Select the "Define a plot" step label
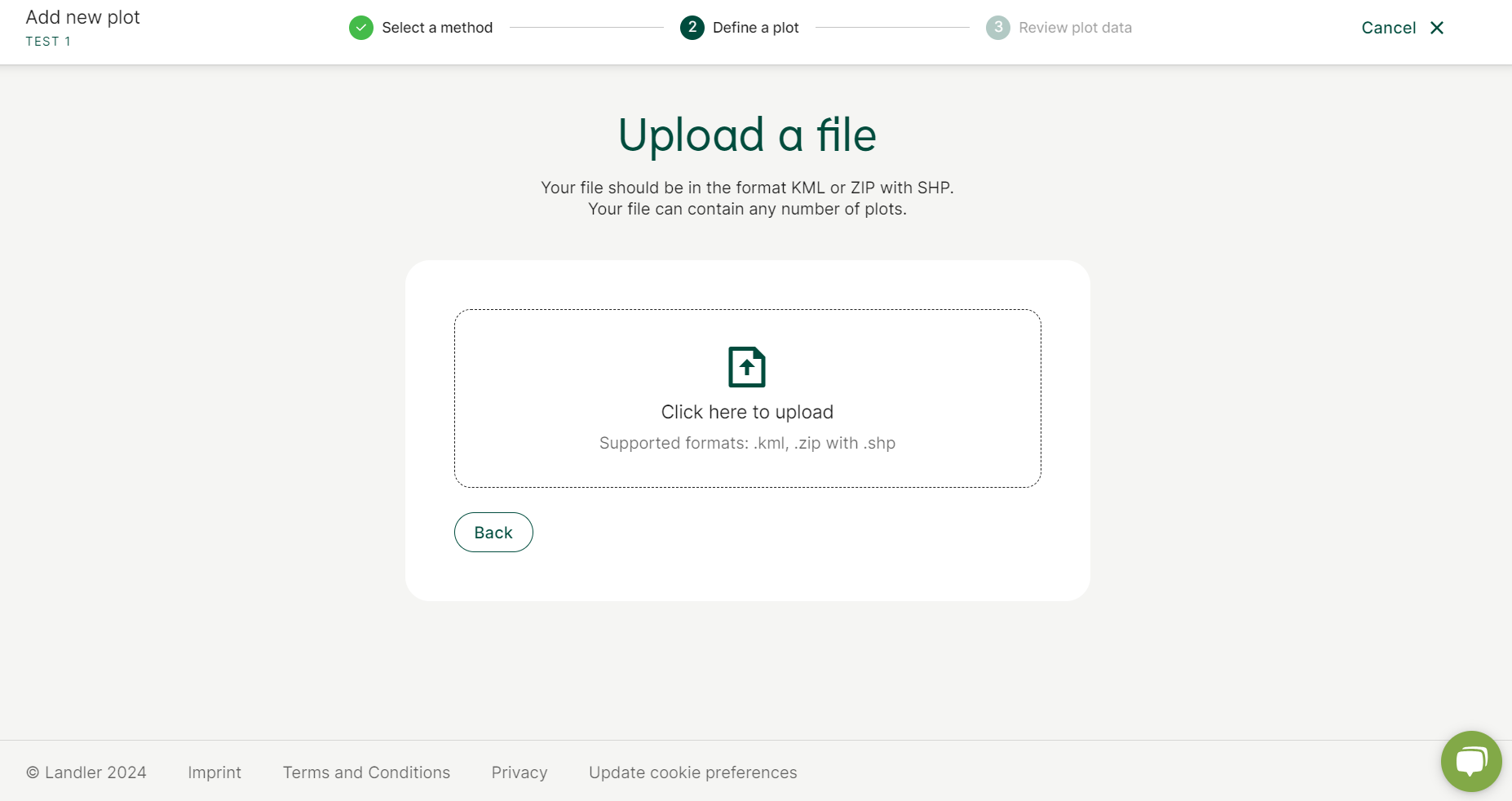Image resolution: width=1512 pixels, height=801 pixels. tap(755, 28)
